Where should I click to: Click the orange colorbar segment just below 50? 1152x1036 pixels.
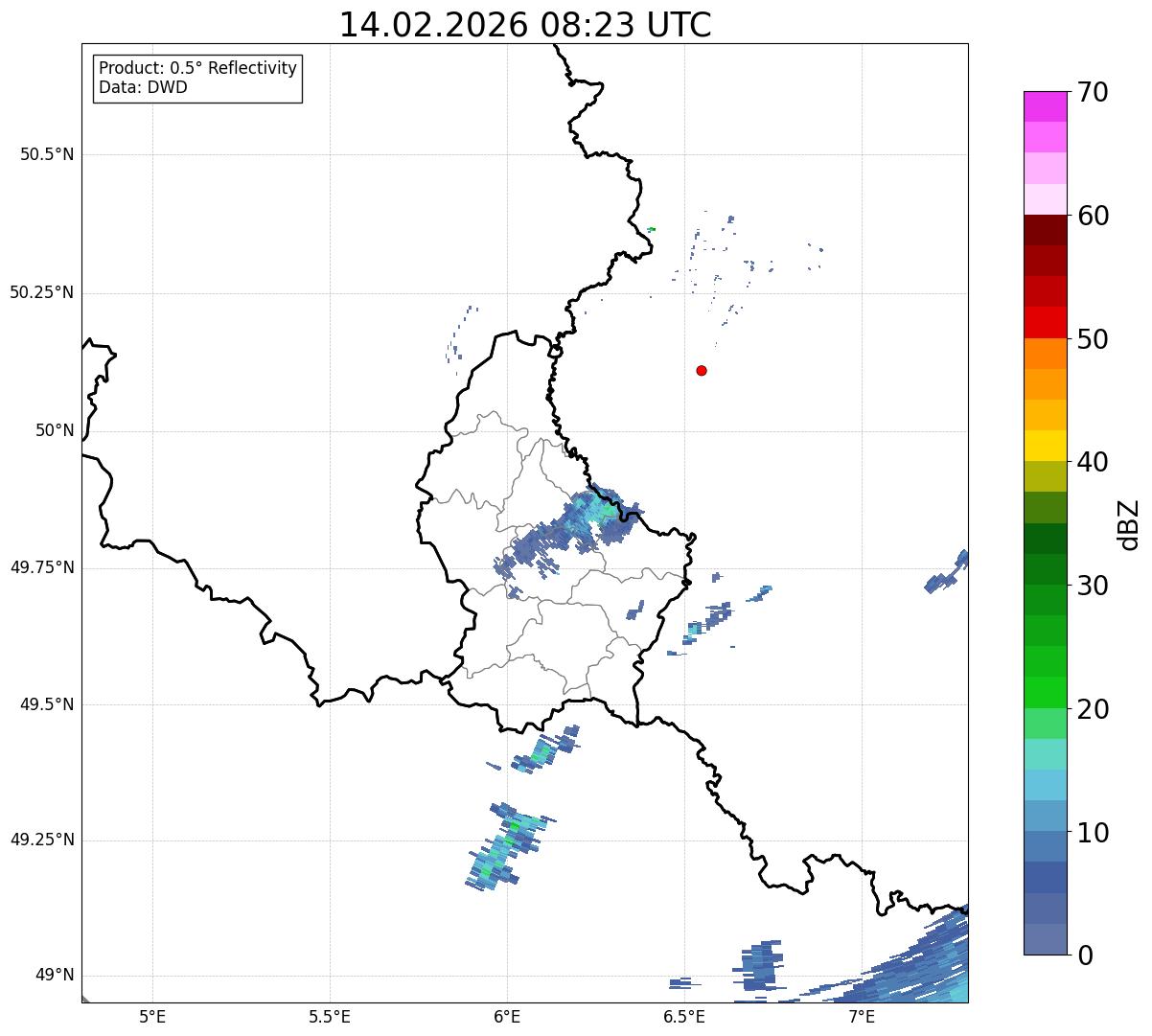pos(1045,354)
